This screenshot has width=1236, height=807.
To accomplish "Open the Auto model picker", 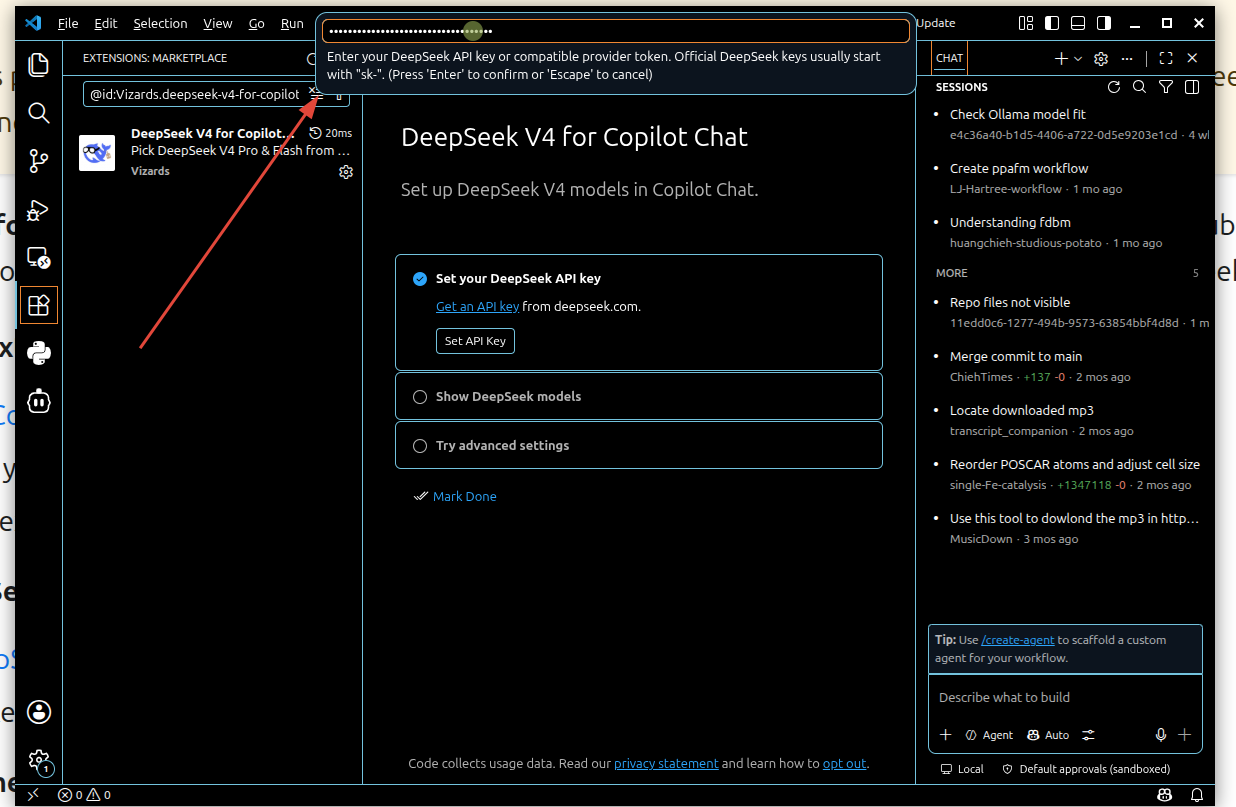I will [x=1047, y=735].
